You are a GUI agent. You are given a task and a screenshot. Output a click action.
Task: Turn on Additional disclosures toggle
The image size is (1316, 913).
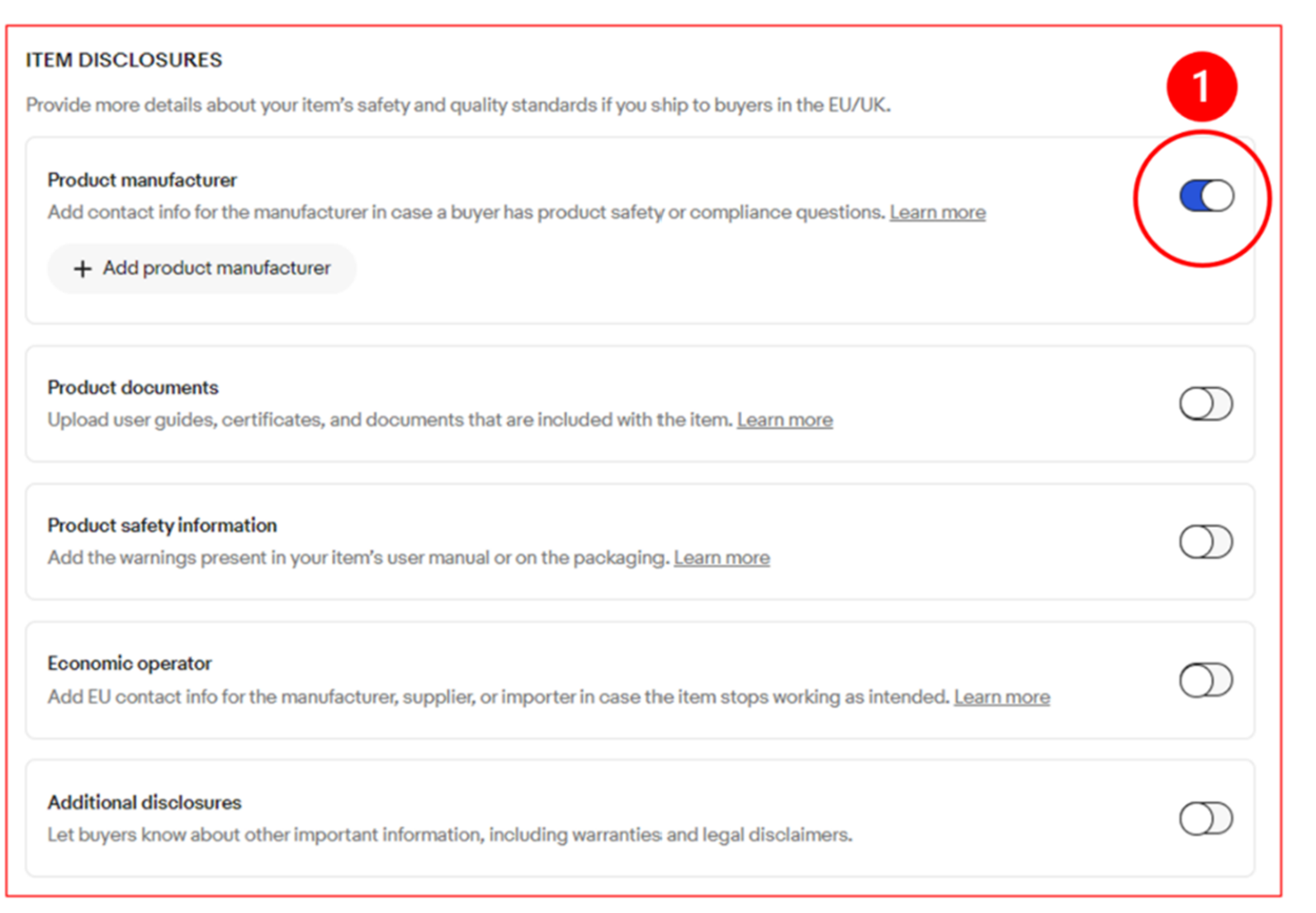(1205, 819)
